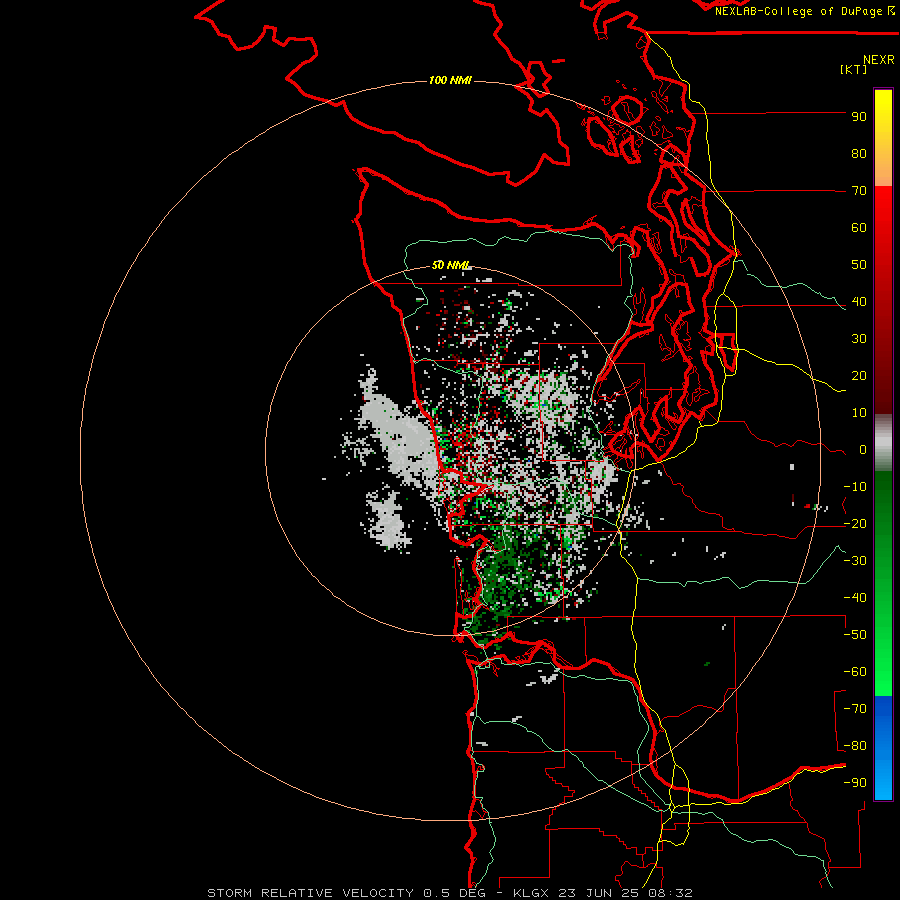The image size is (900, 900).
Task: Click the positive 20 scale value
Action: [859, 376]
